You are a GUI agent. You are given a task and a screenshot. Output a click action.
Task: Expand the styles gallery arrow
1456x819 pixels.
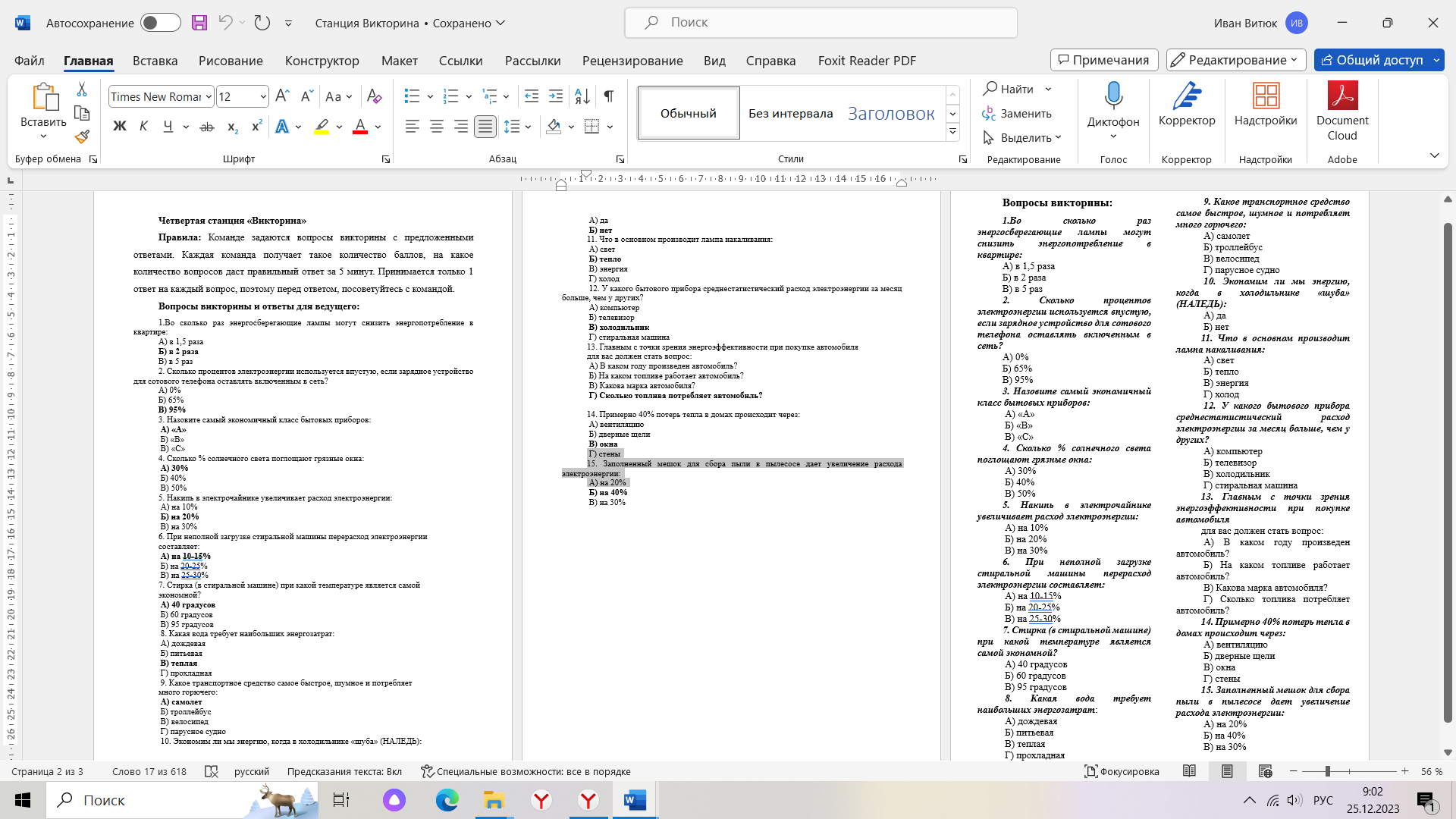(953, 132)
